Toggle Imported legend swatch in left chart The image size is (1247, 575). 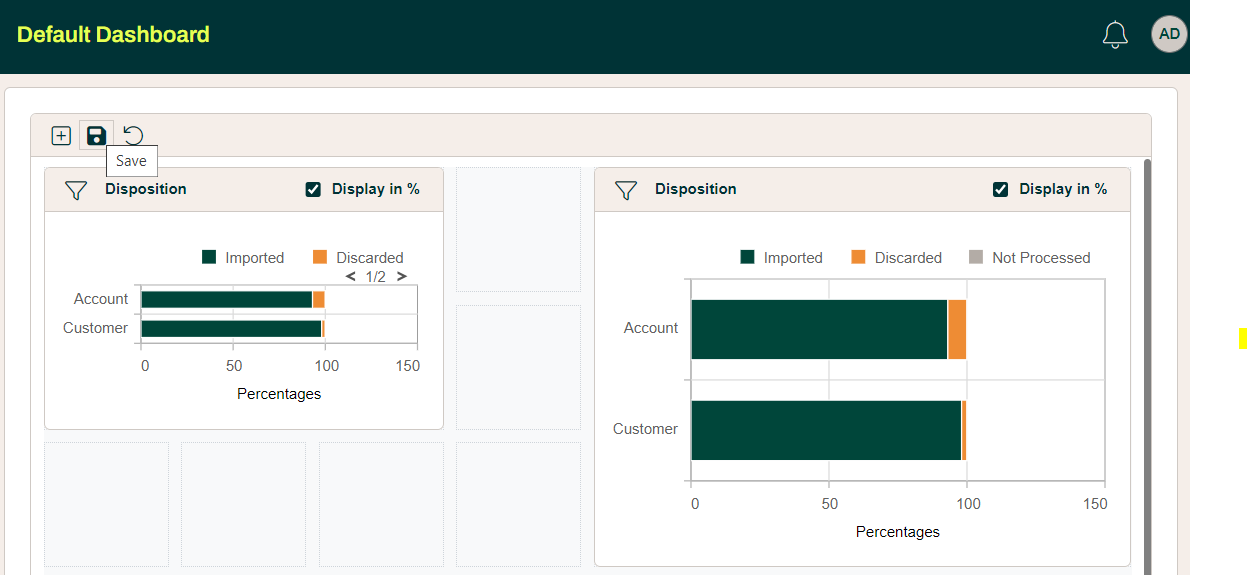(x=209, y=258)
